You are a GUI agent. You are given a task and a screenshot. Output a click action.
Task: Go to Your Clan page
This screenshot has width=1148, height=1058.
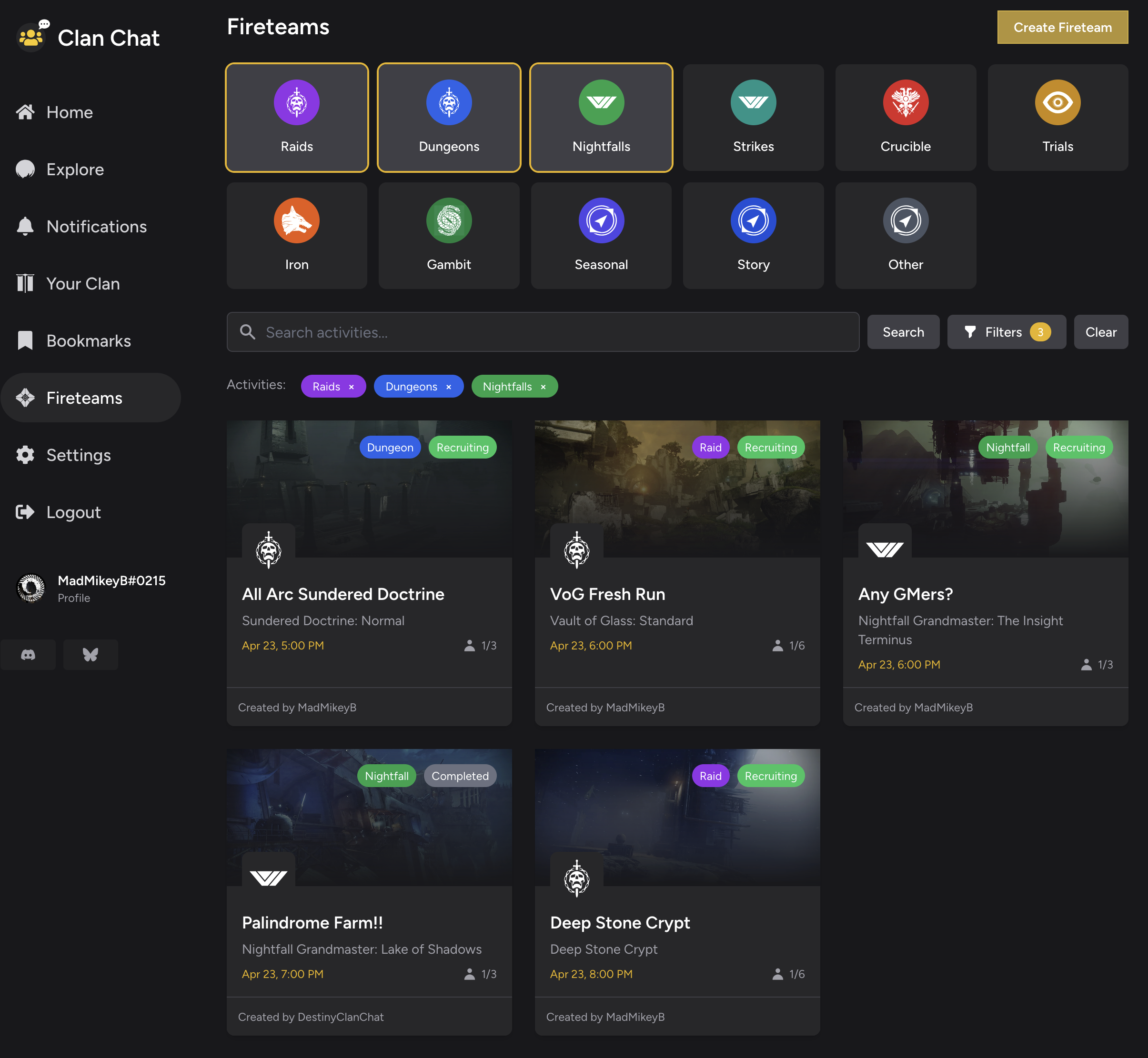click(x=83, y=284)
